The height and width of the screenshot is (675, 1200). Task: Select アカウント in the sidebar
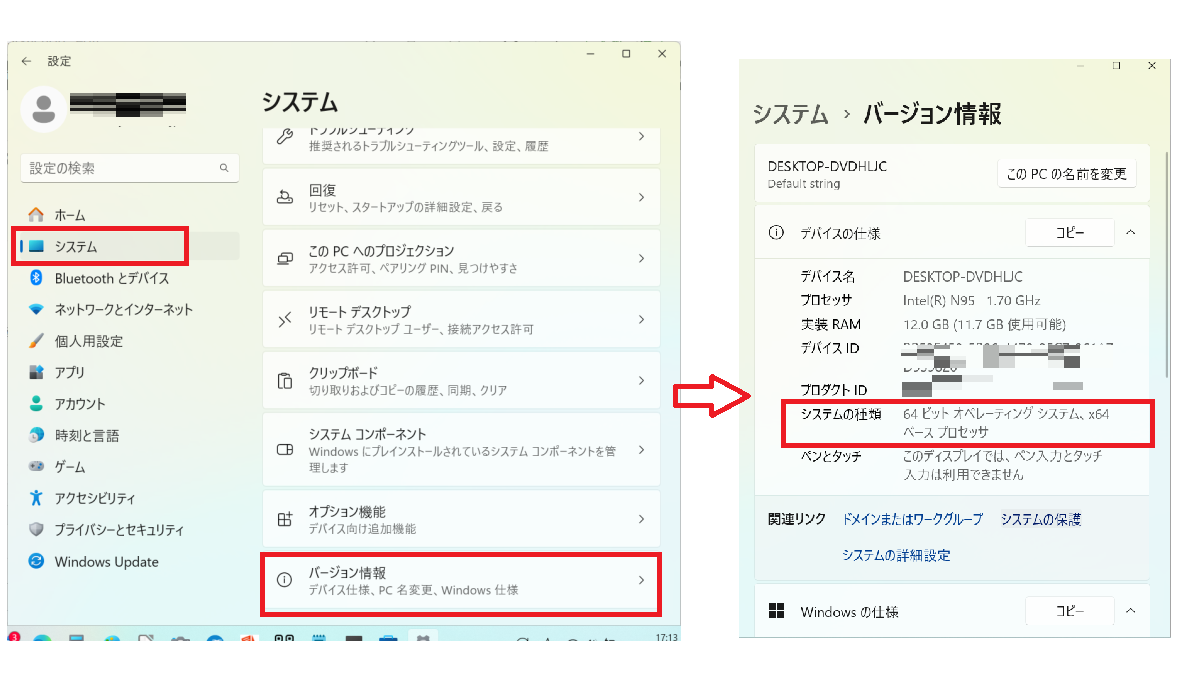pos(79,404)
